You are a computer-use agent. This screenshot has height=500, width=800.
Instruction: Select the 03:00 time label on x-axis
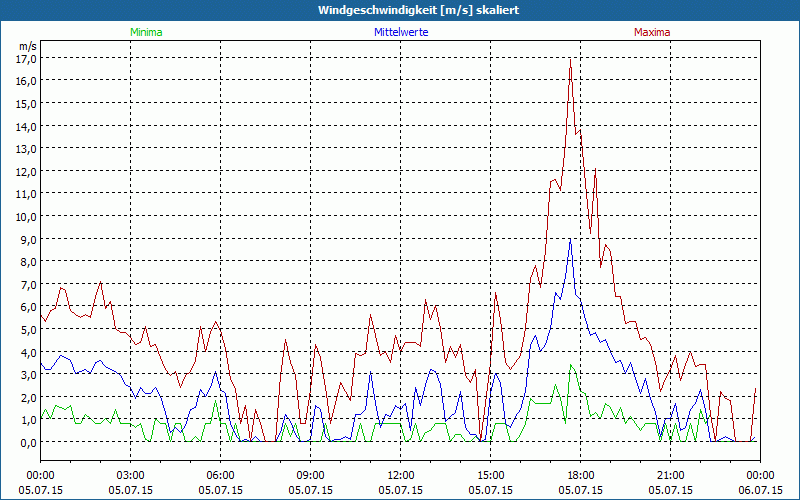click(130, 475)
